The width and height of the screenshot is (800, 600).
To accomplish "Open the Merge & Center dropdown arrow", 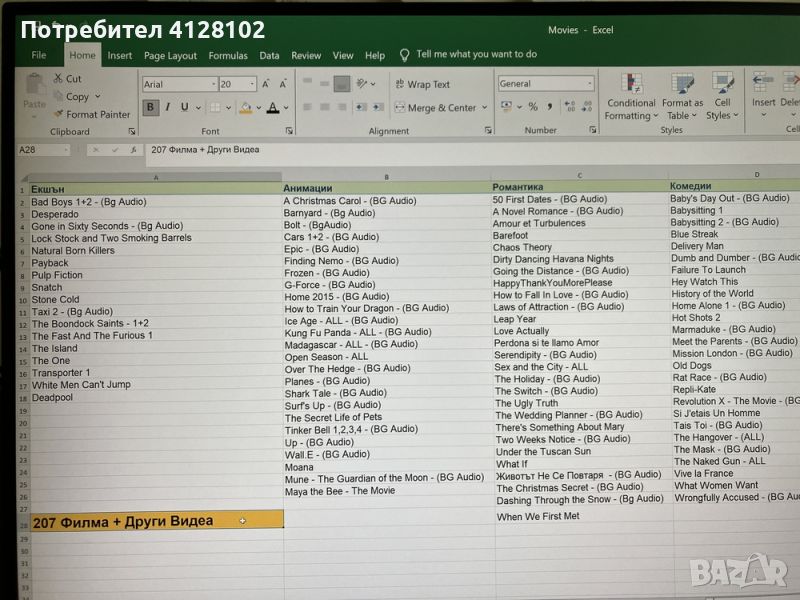I will click(x=485, y=108).
